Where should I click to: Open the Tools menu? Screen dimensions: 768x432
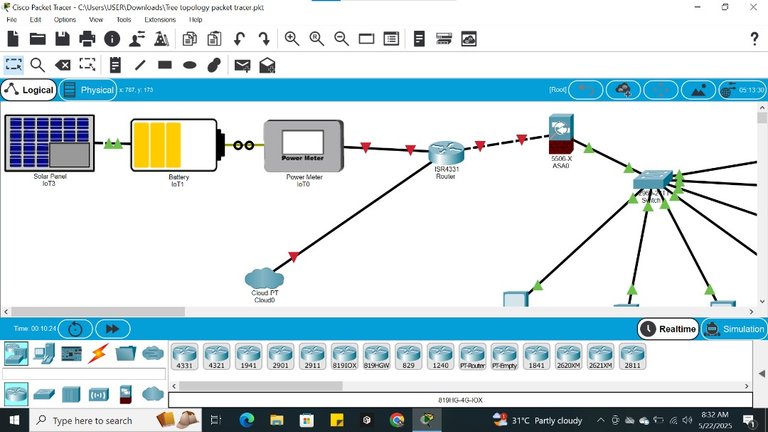click(124, 20)
